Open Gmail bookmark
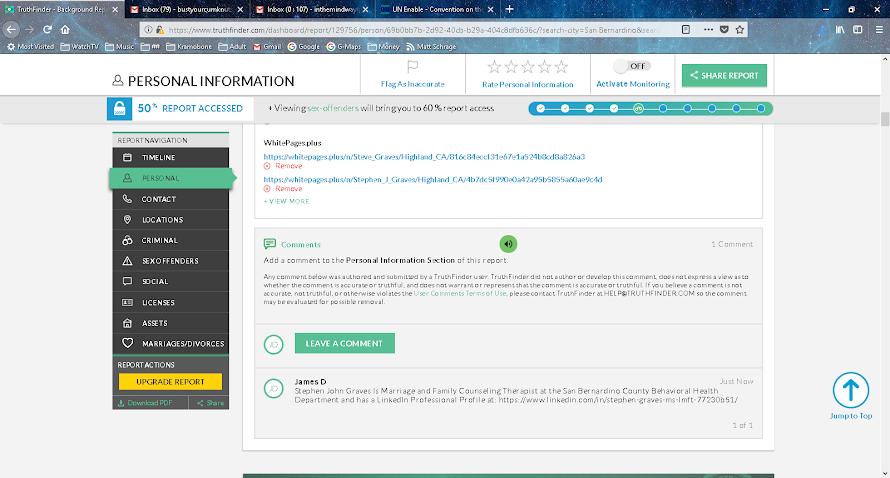Screen dimensions: 890x478 [x=267, y=47]
